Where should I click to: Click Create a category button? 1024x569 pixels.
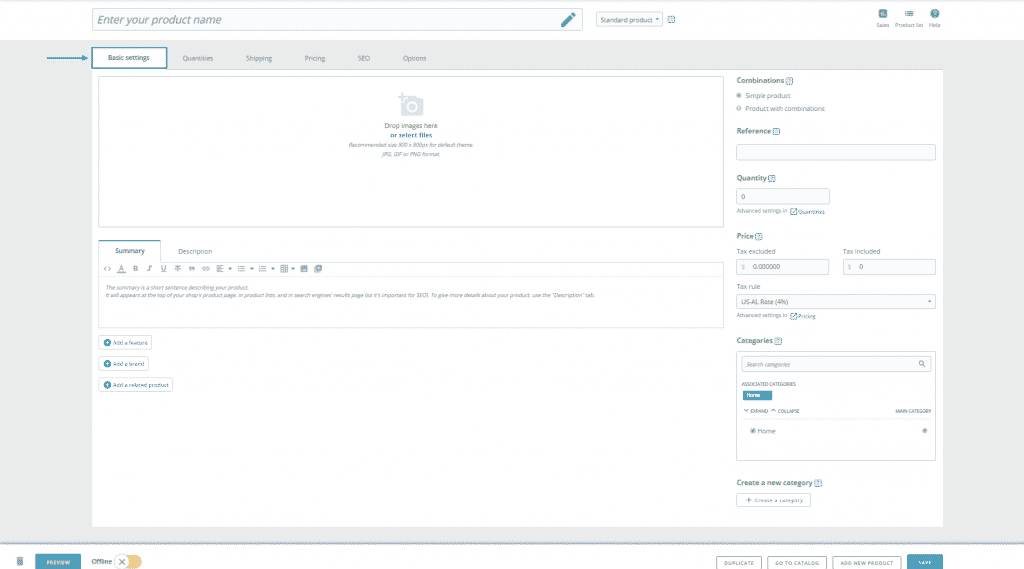773,500
